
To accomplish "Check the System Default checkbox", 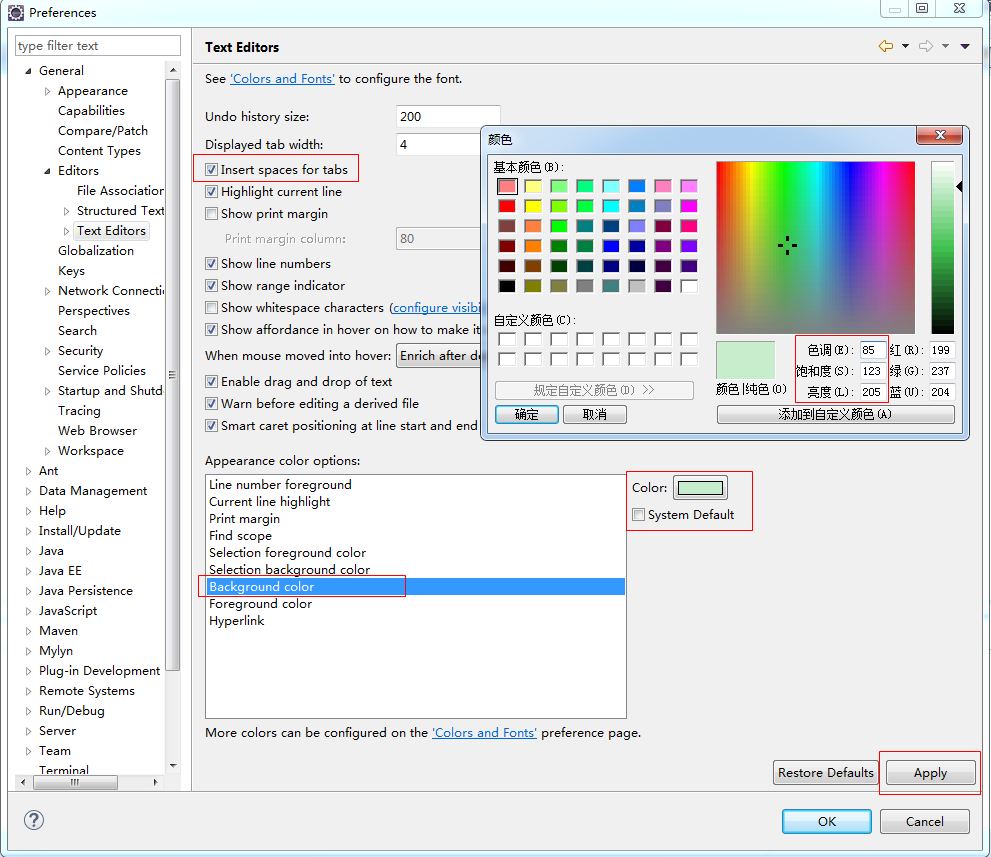I will pos(639,514).
